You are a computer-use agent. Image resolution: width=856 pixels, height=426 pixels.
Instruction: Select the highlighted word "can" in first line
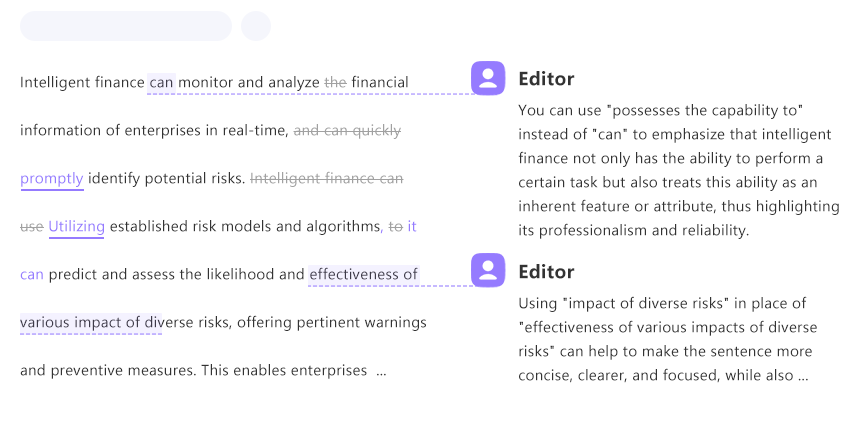[161, 82]
